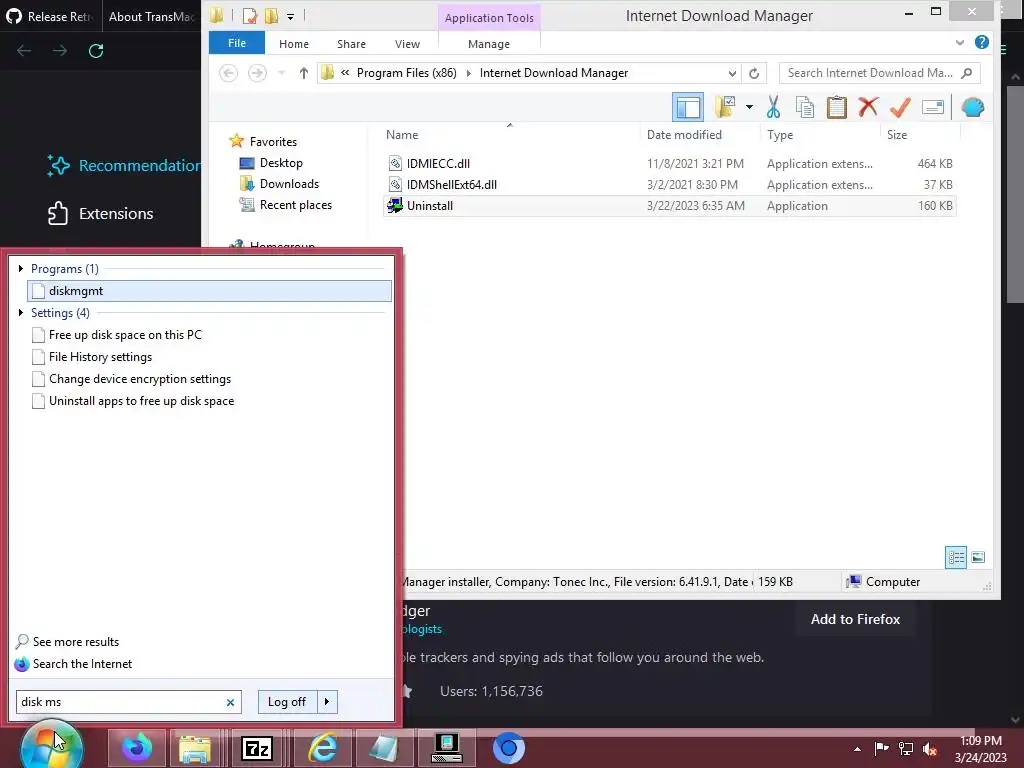Click the folder options toolbar icon
This screenshot has height=768, width=1024.
725,107
